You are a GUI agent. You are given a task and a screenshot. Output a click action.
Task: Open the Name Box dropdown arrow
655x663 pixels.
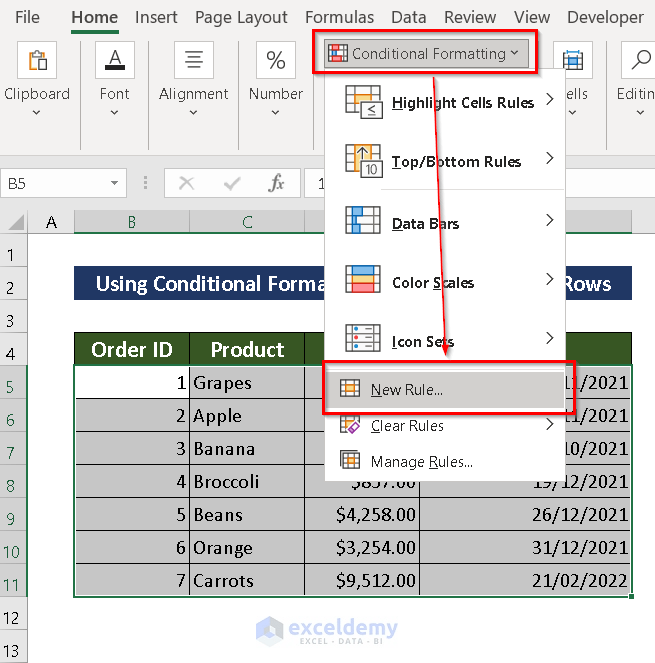(114, 183)
